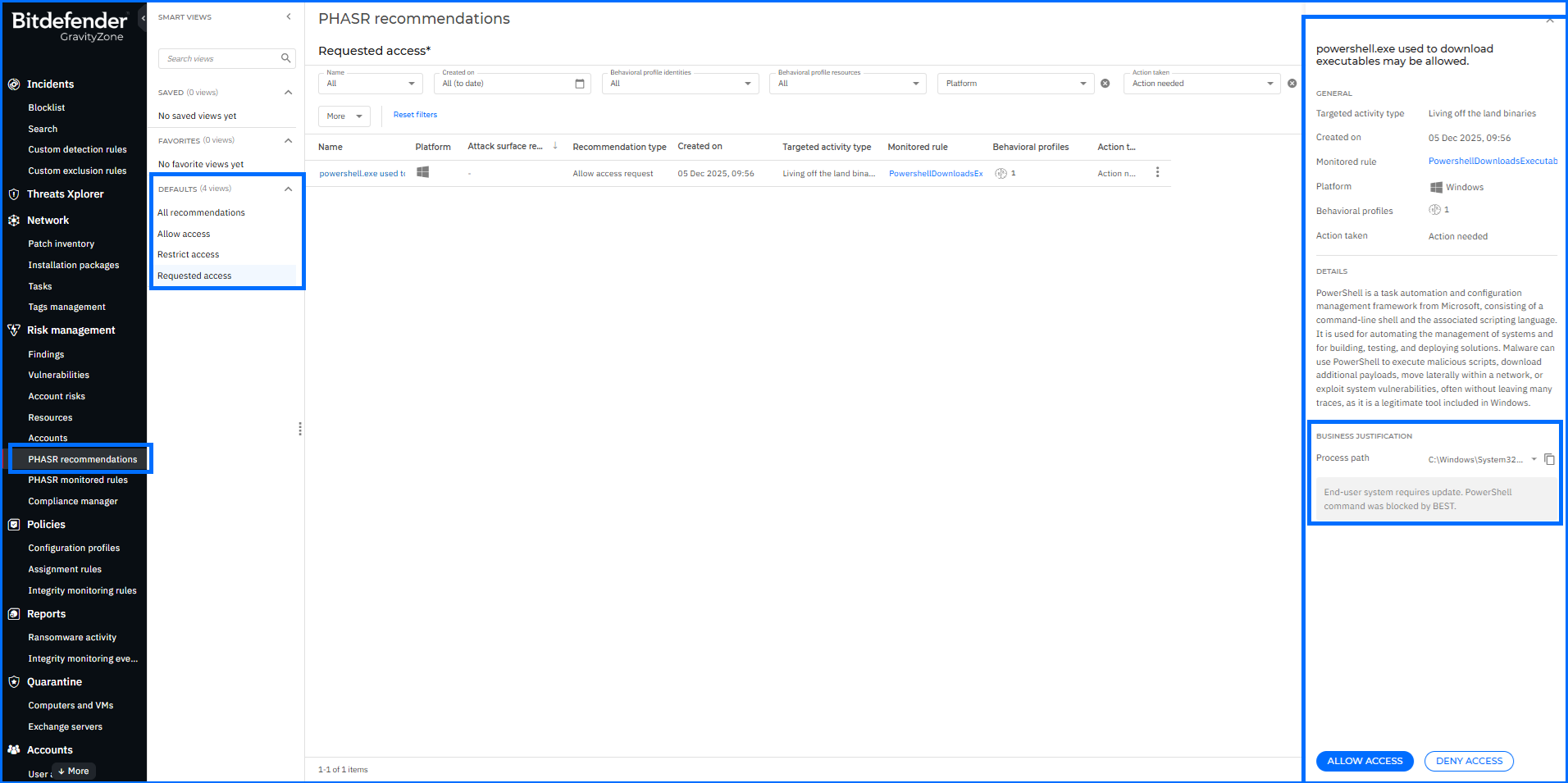The image size is (1568, 783).
Task: Click the search magnifier icon in Smart Views
Action: click(x=285, y=58)
